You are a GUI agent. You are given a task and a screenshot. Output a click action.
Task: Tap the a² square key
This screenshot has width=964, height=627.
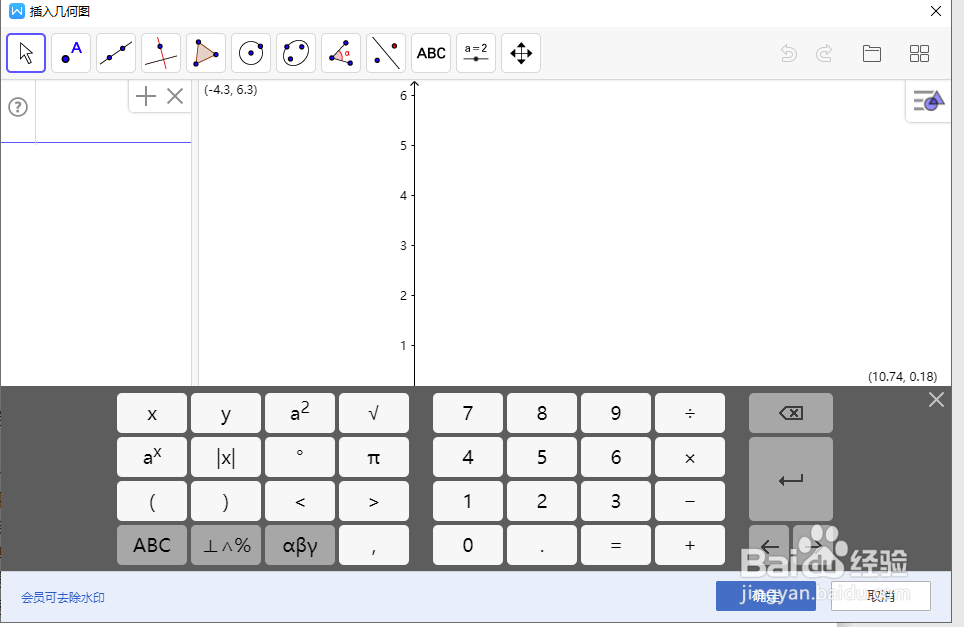coord(300,413)
